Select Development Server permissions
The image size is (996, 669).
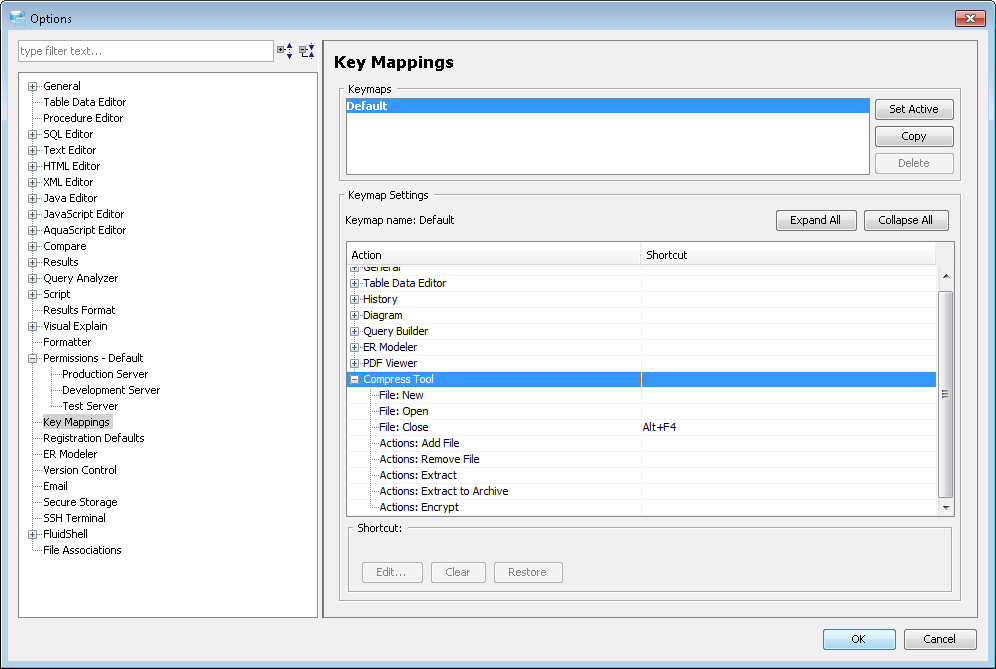[x=111, y=390]
